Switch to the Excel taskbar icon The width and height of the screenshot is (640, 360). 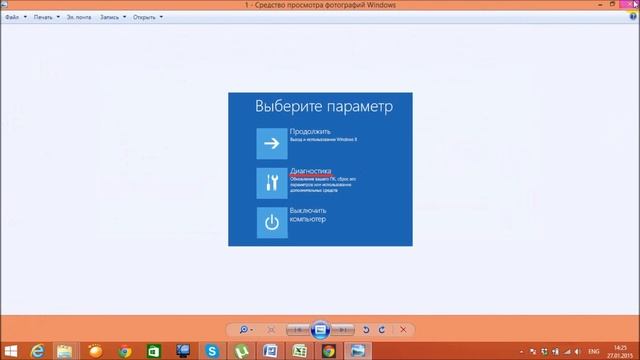click(x=300, y=351)
